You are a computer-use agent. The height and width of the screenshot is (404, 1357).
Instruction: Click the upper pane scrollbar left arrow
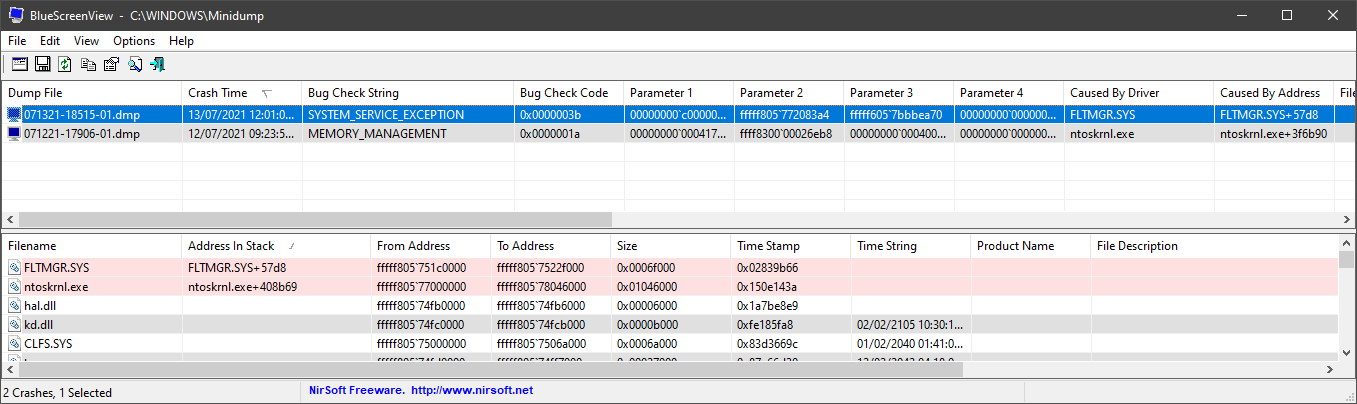point(9,219)
